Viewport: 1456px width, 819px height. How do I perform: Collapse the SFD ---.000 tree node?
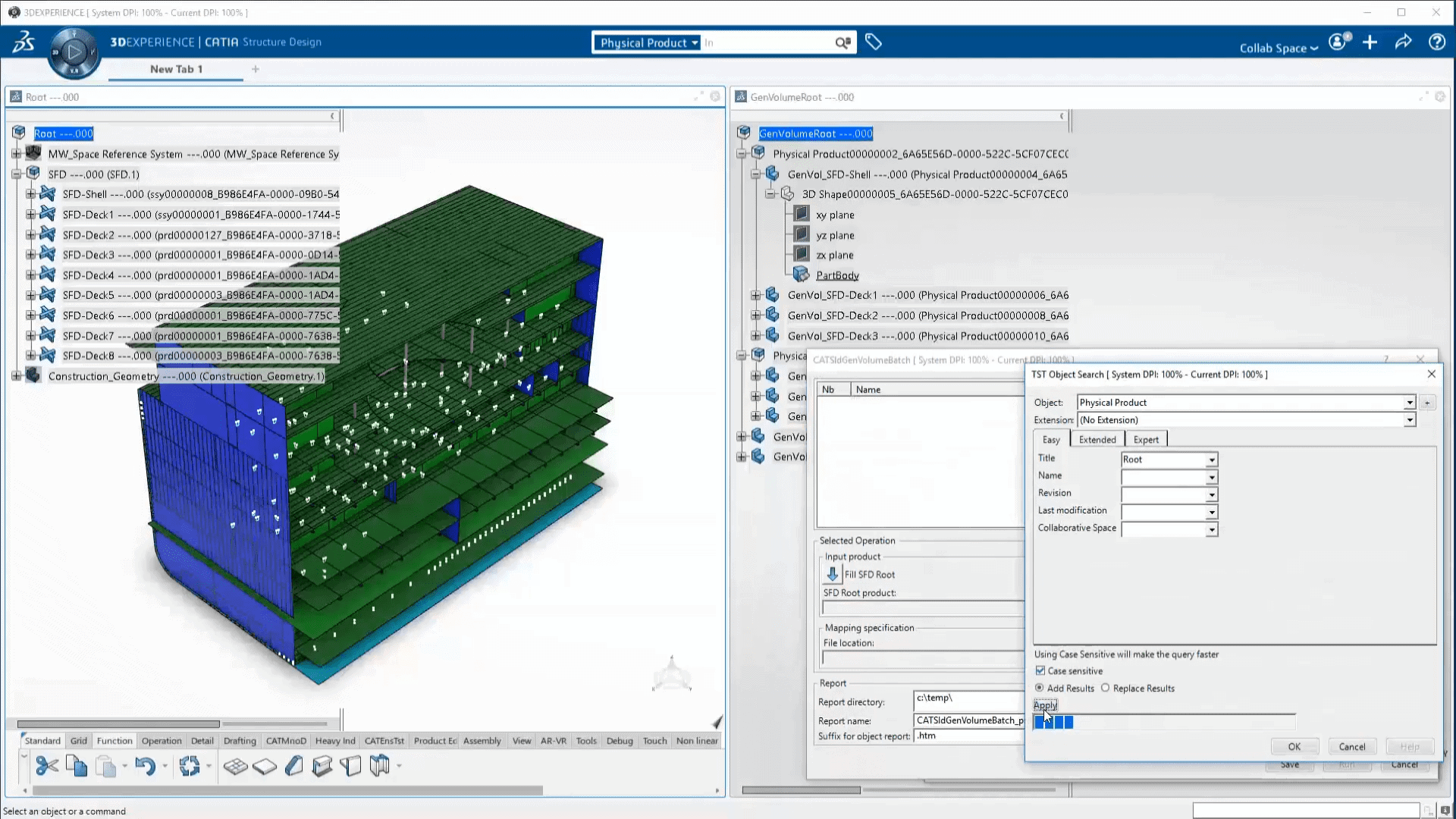pos(16,174)
